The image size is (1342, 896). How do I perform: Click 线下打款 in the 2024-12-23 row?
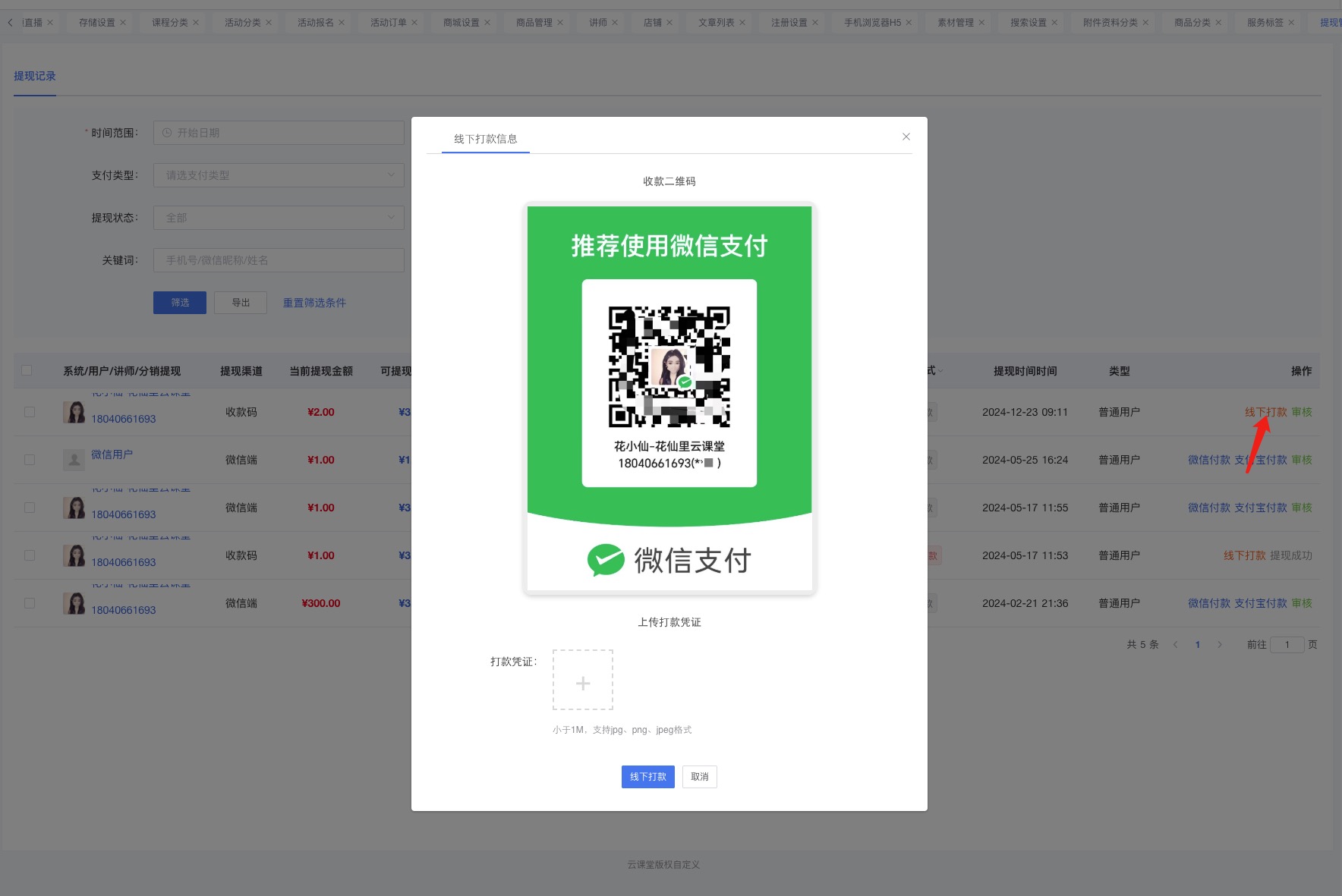coord(1266,412)
